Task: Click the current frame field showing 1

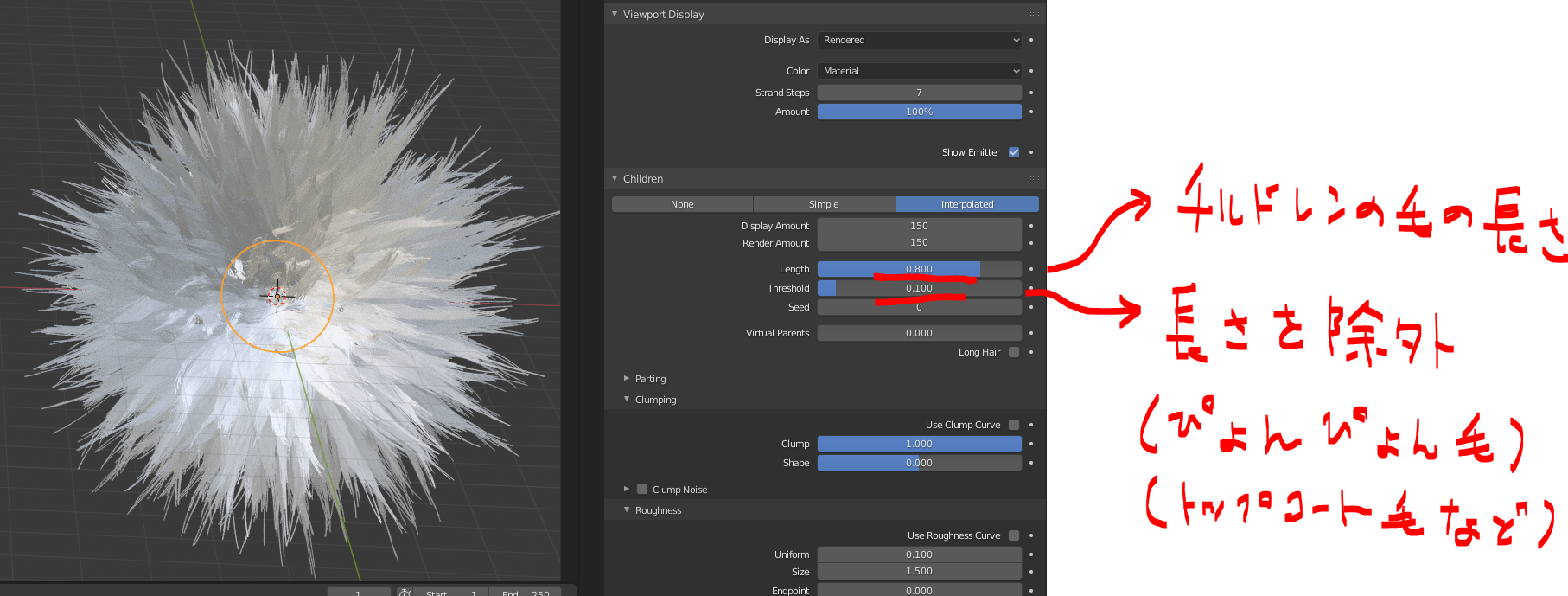Action: [x=358, y=593]
